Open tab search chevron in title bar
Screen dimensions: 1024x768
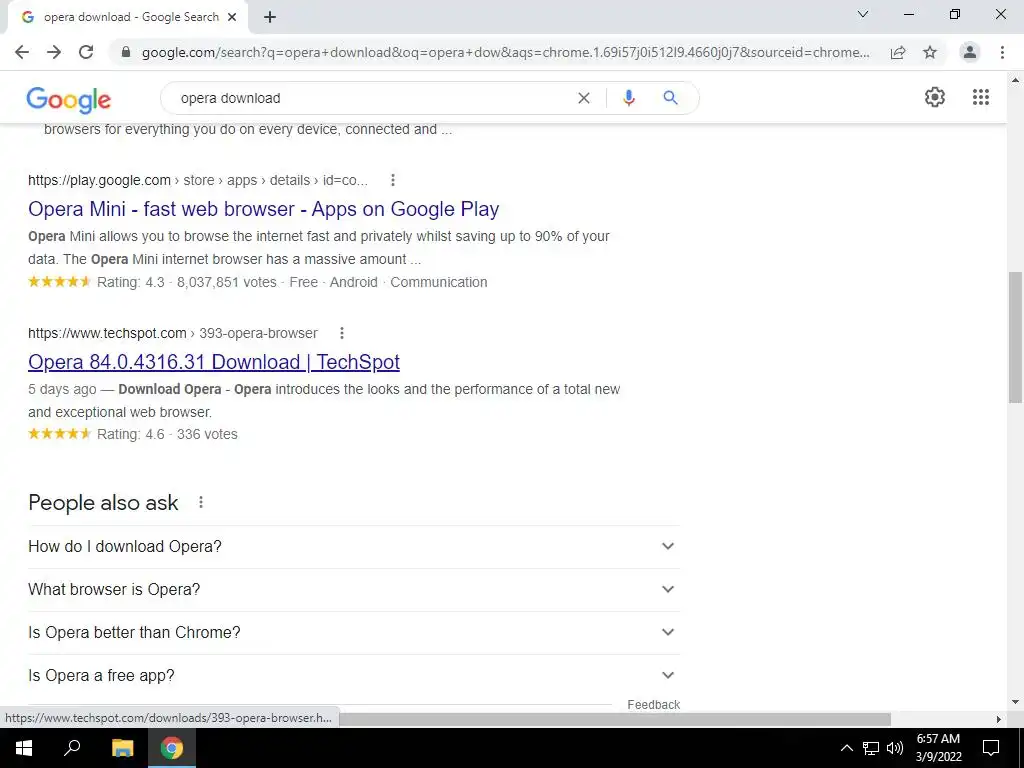click(x=863, y=14)
